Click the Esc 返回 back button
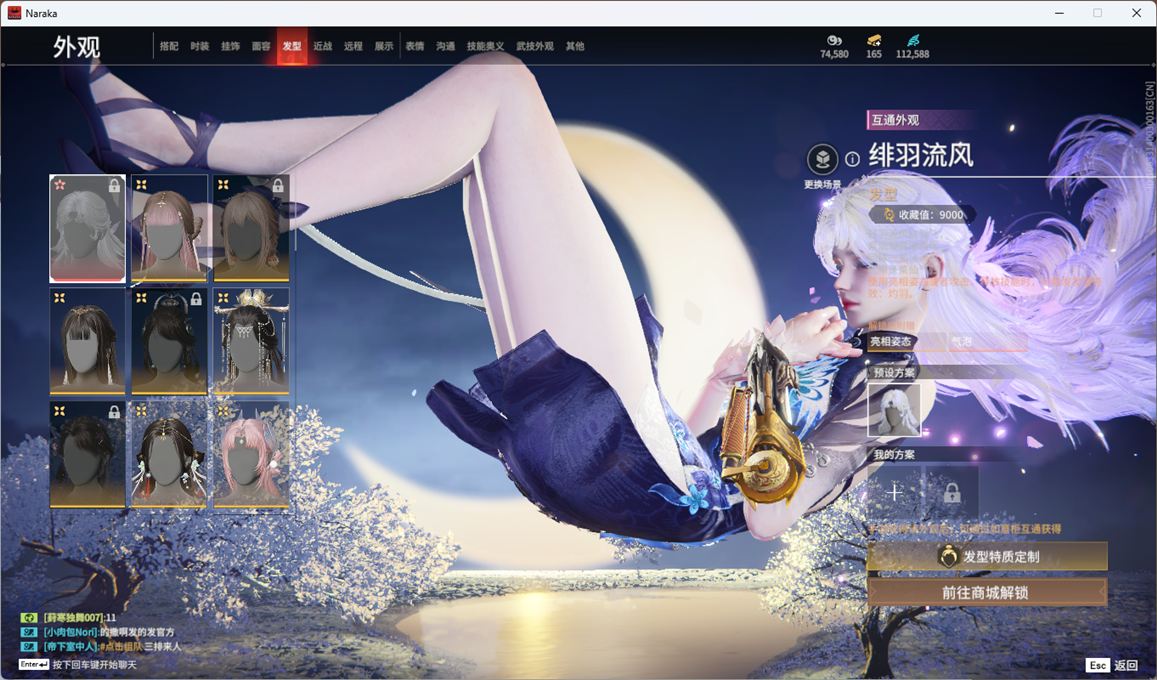This screenshot has height=680, width=1157. pyautogui.click(x=1113, y=665)
